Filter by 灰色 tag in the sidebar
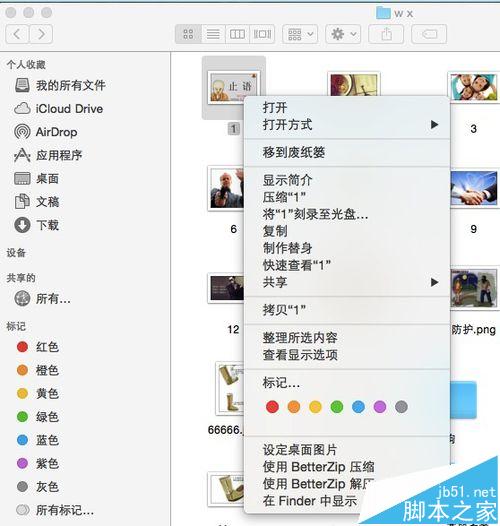This screenshot has width=500, height=526. [x=38, y=487]
